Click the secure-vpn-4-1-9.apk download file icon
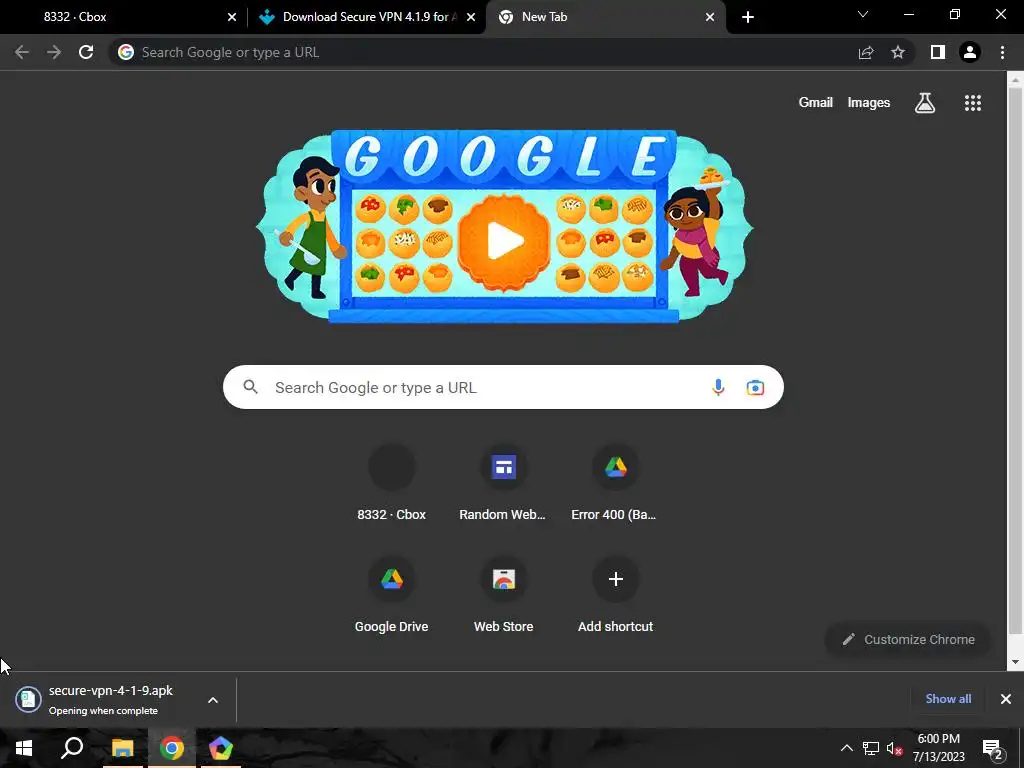1024x768 pixels. pos(28,699)
